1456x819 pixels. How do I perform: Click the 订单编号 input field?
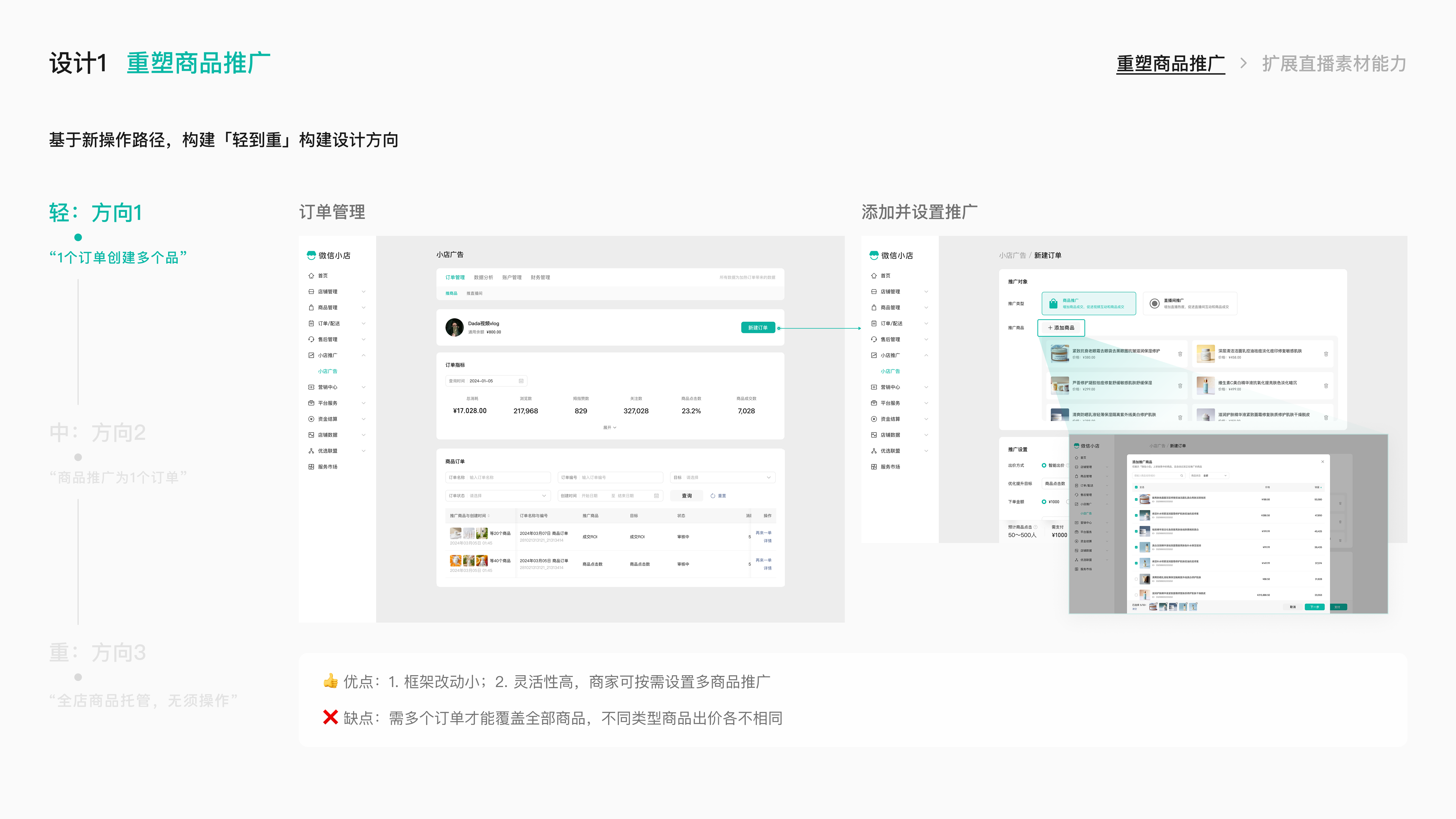[x=610, y=477]
